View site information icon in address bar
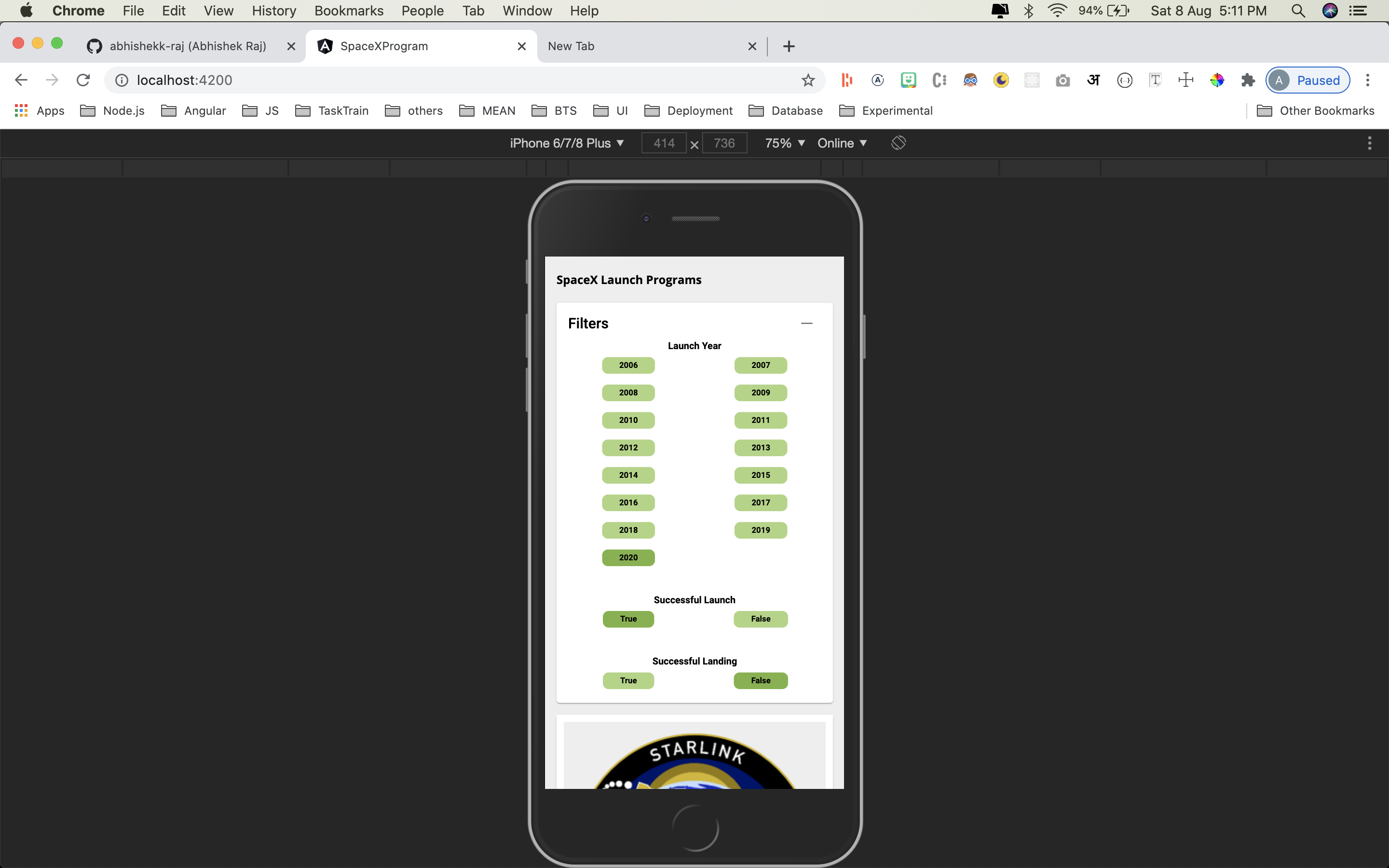 (x=122, y=80)
